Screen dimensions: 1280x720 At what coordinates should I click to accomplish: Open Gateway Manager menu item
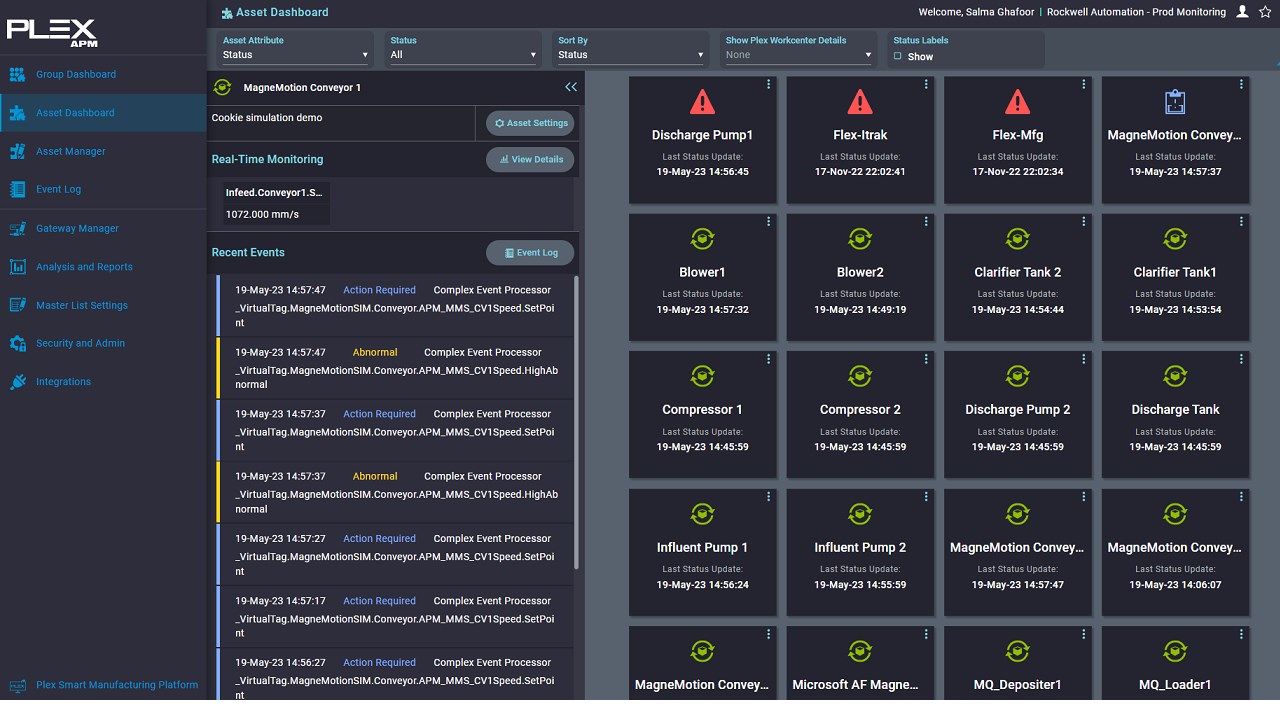77,228
